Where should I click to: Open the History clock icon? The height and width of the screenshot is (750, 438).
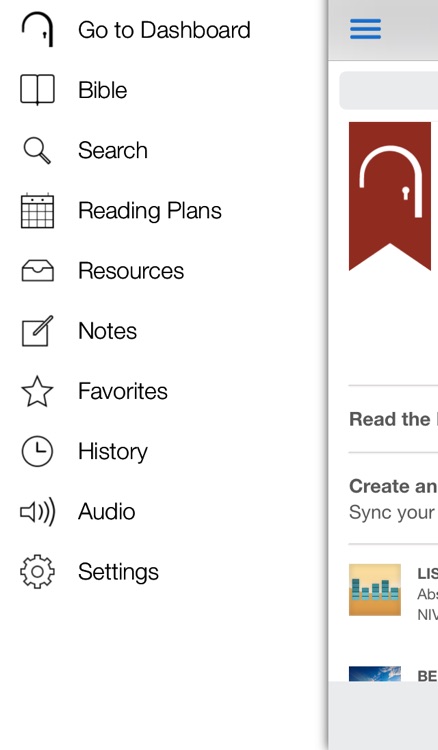pyautogui.click(x=37, y=451)
